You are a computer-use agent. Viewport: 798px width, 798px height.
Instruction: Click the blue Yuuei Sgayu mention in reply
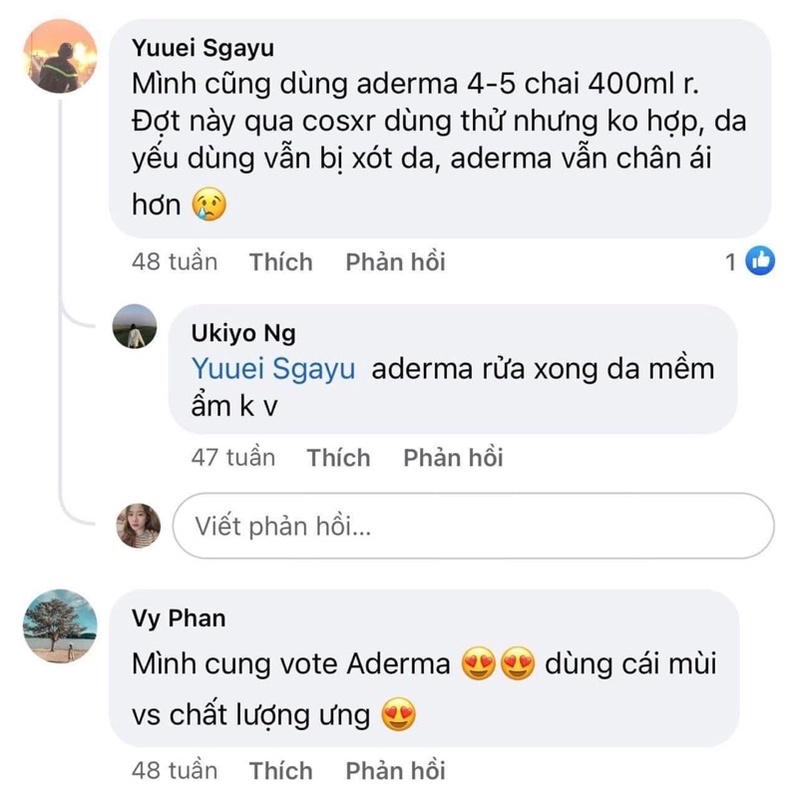[x=273, y=368]
